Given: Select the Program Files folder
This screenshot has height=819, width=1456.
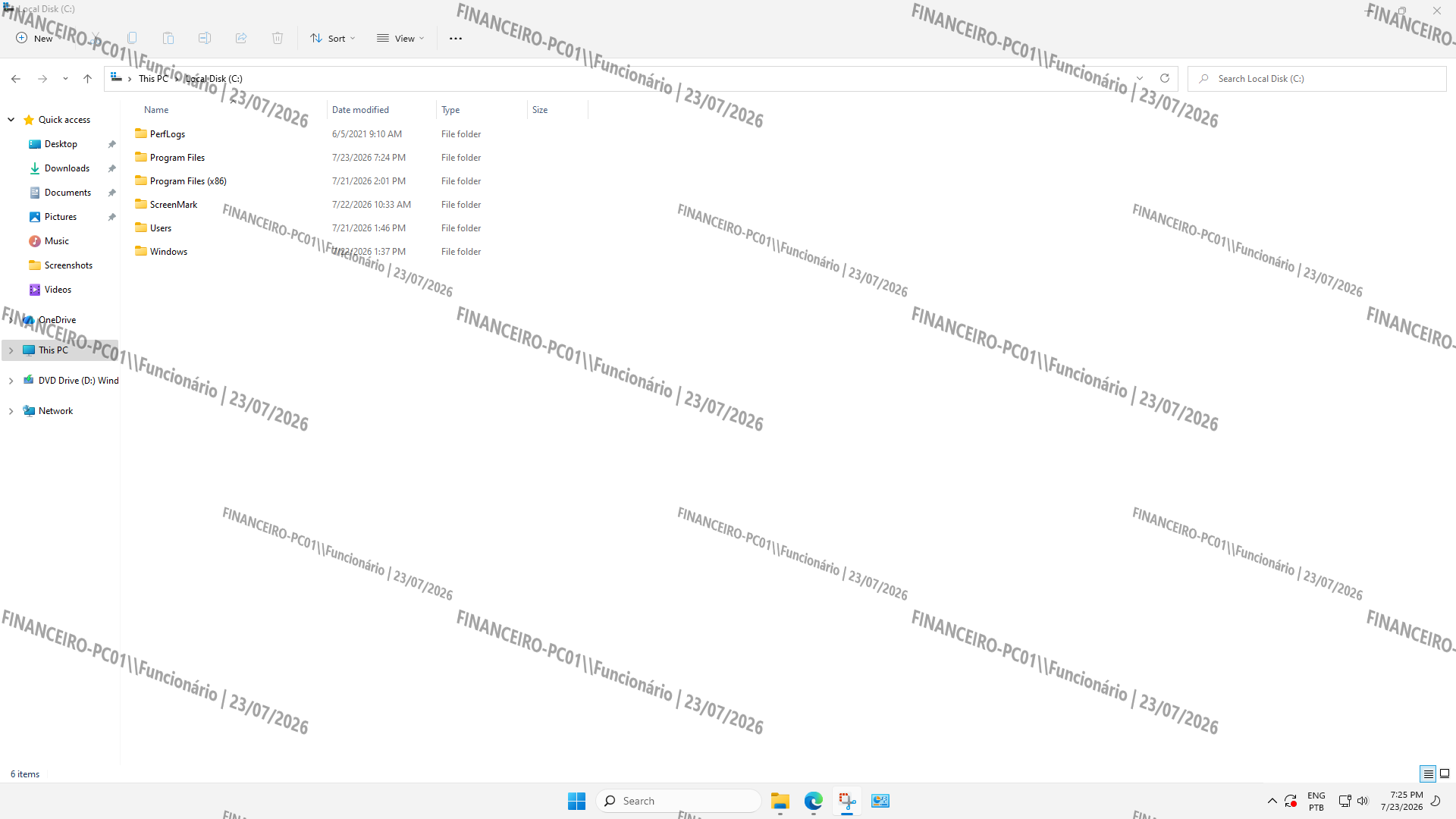Looking at the screenshot, I should (177, 158).
